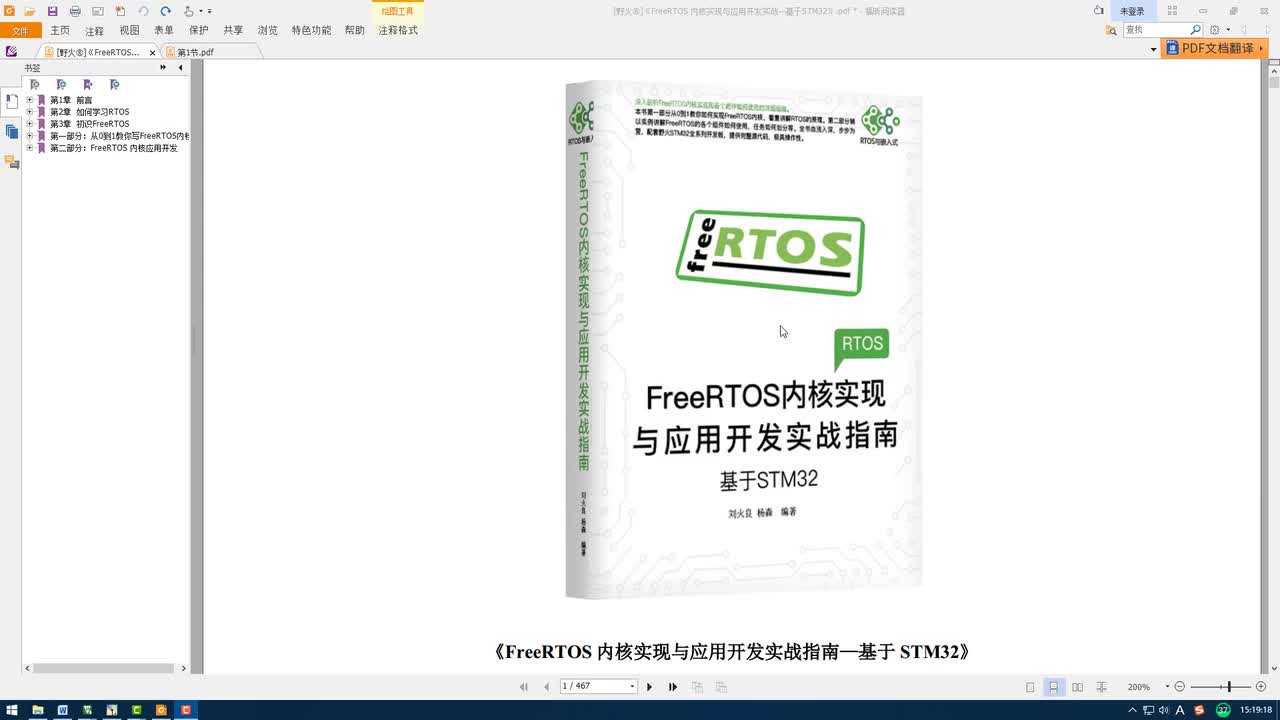Screen dimensions: 1280x720
Task: Open the bookmarks side panel icon
Action: [11, 102]
